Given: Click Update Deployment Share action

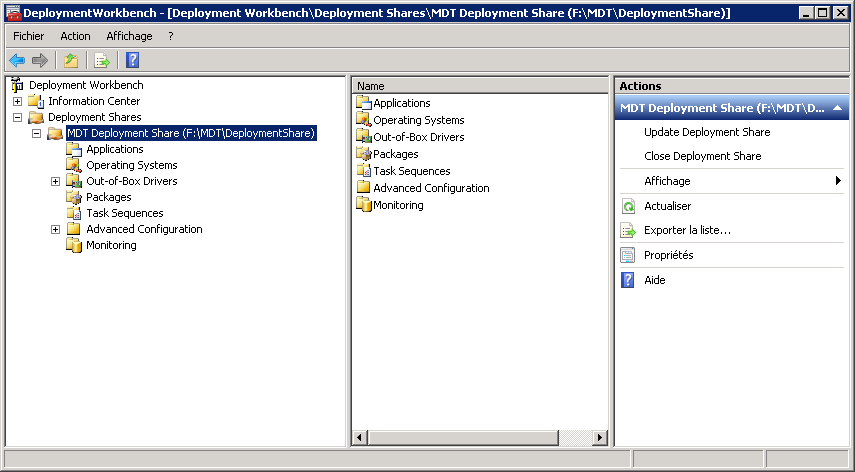Looking at the screenshot, I should click(707, 132).
